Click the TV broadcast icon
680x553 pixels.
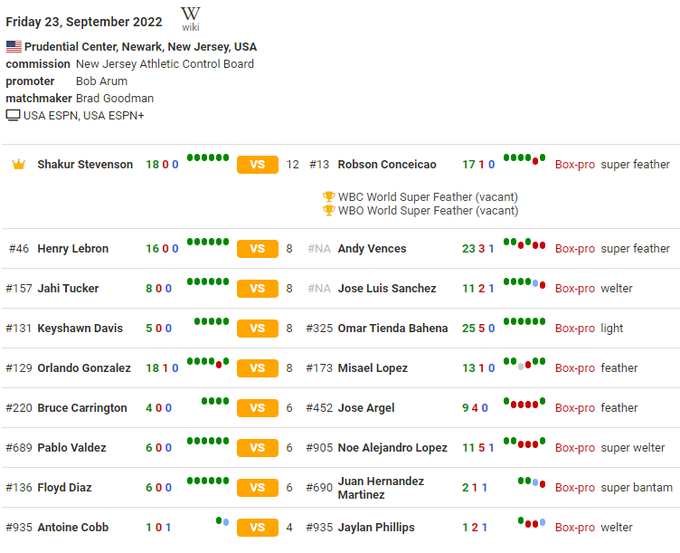[13, 115]
